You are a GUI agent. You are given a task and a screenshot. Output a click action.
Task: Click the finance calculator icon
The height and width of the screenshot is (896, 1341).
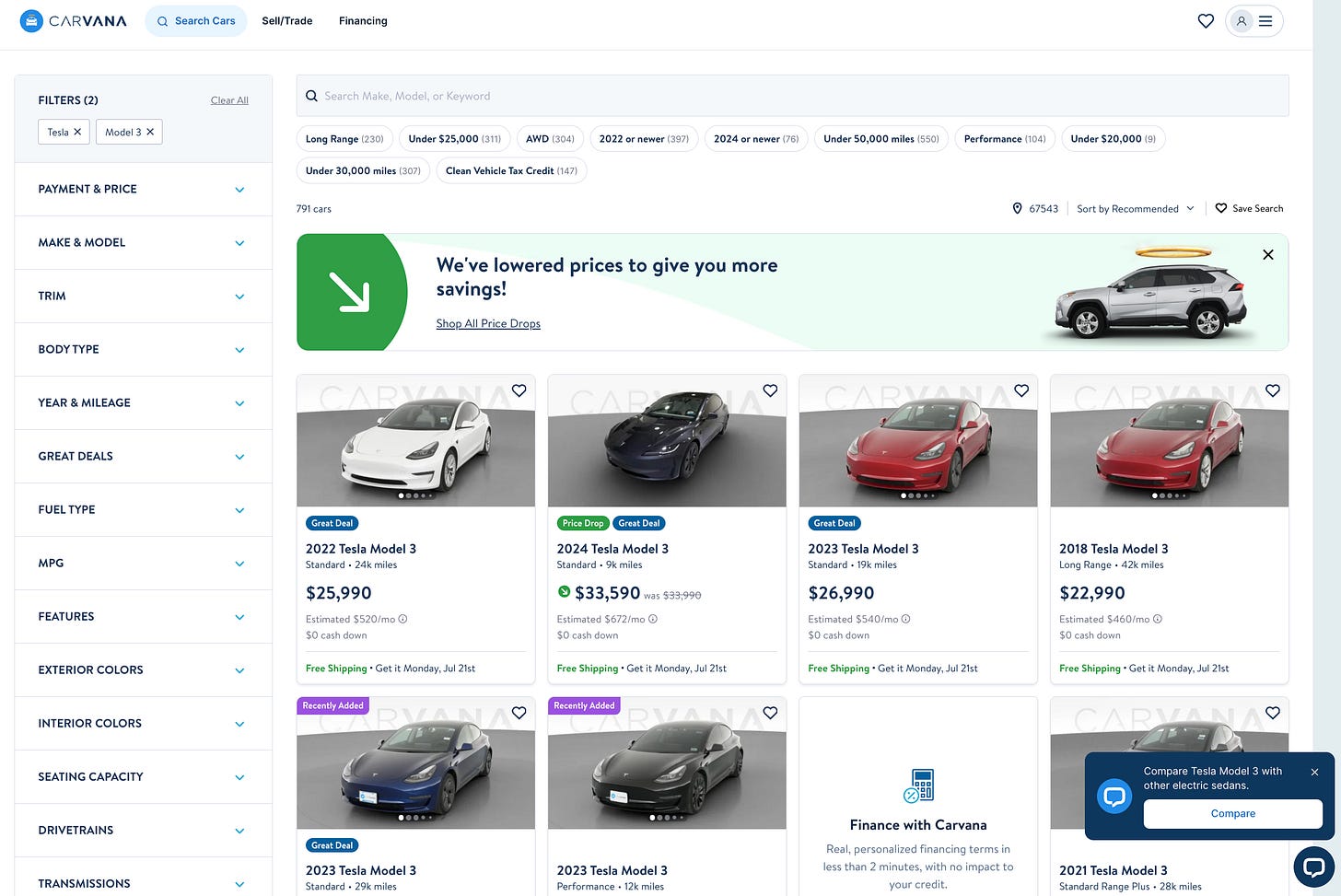pos(918,785)
